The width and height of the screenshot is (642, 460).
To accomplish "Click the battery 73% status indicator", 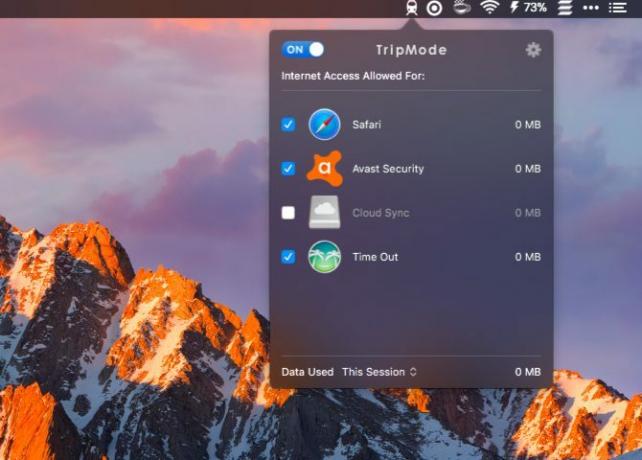I will point(528,7).
